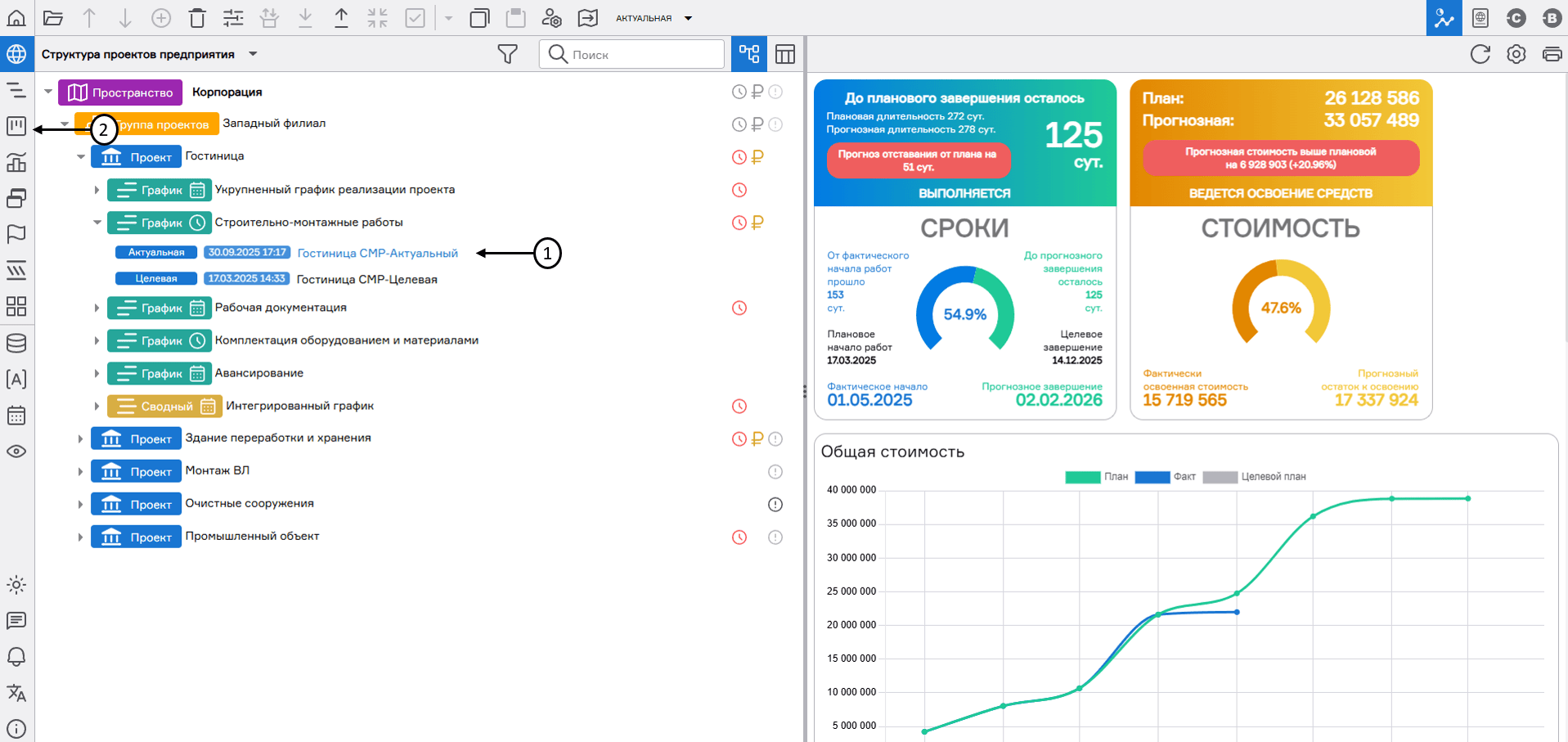Collapse the Гостиница project node

[80, 156]
